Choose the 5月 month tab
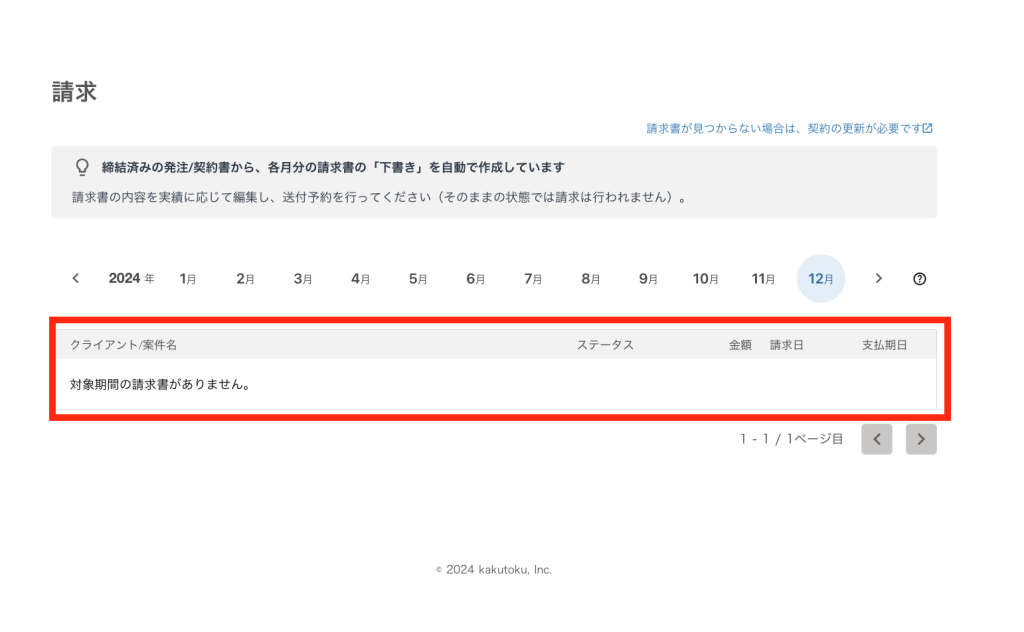The width and height of the screenshot is (1024, 632). click(418, 279)
